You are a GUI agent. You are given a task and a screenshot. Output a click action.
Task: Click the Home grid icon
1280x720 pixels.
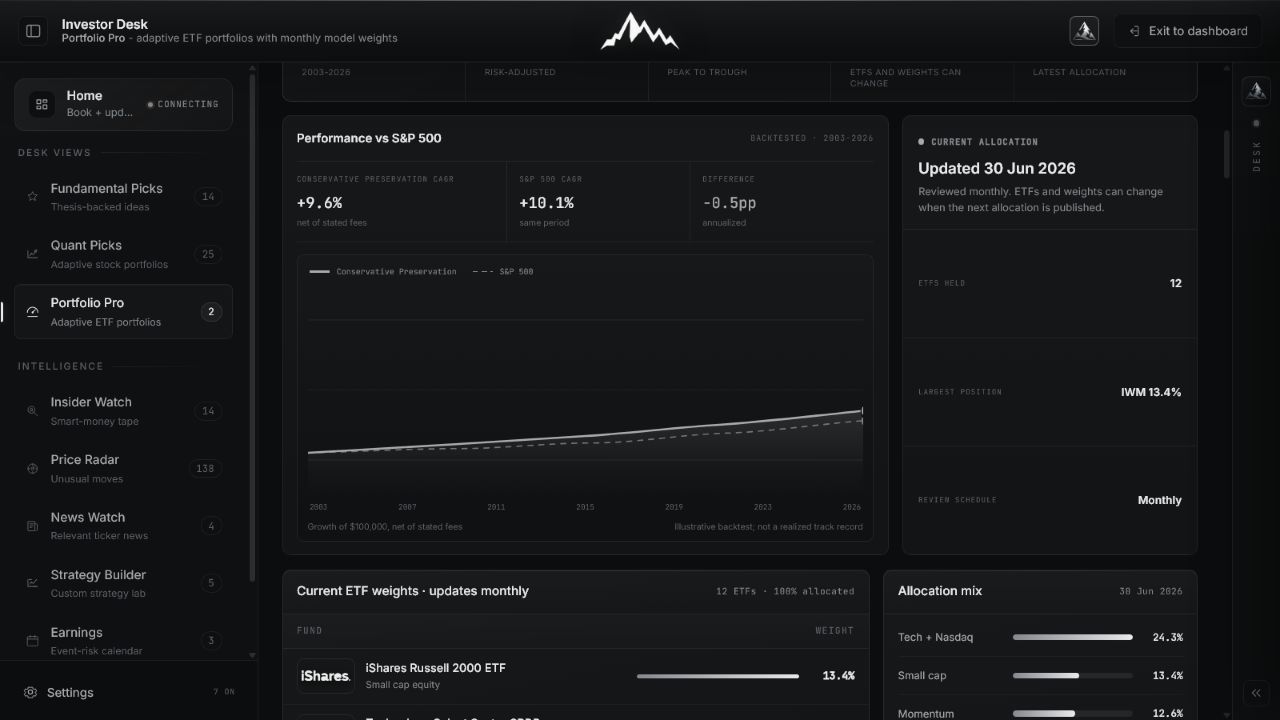point(42,104)
